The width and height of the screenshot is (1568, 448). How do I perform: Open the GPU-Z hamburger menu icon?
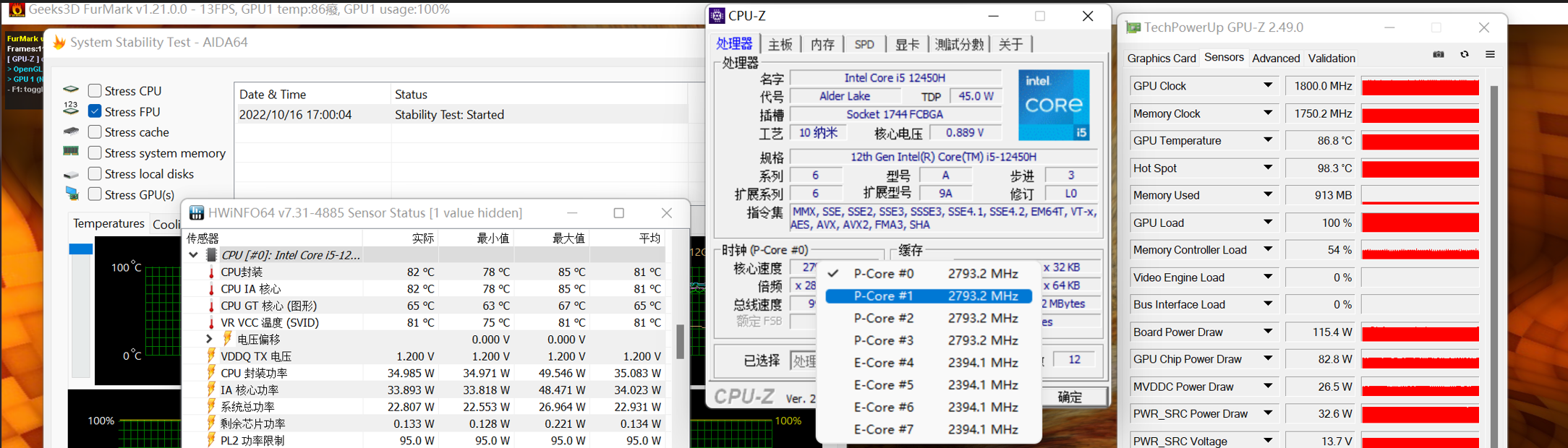[1490, 55]
